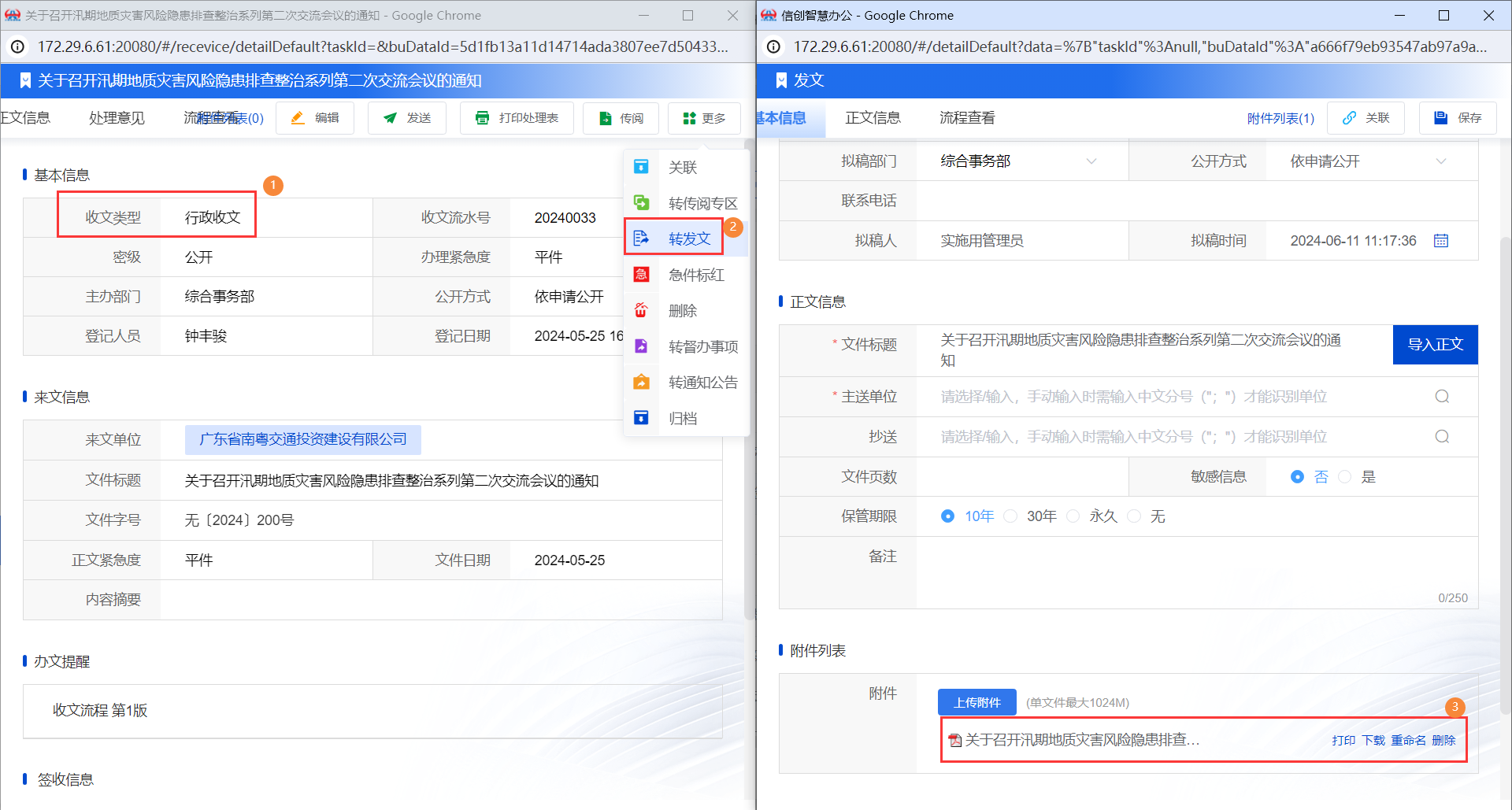Viewport: 1512px width, 810px height.
Task: Click the link icon on the 关联 button
Action: tap(1349, 118)
